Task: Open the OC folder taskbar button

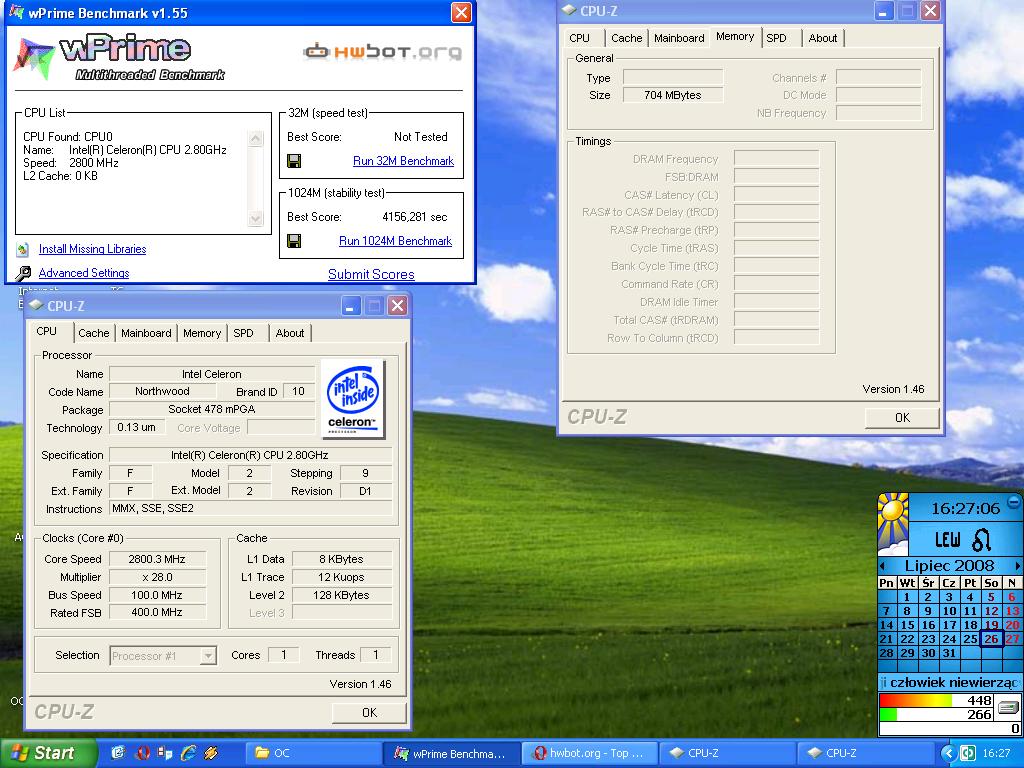Action: point(313,753)
